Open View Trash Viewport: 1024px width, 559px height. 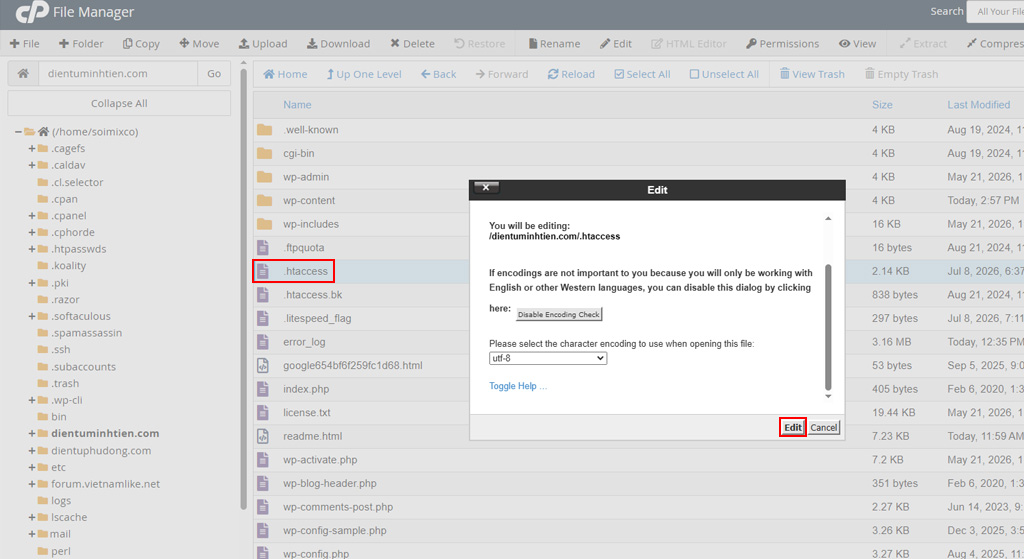812,74
